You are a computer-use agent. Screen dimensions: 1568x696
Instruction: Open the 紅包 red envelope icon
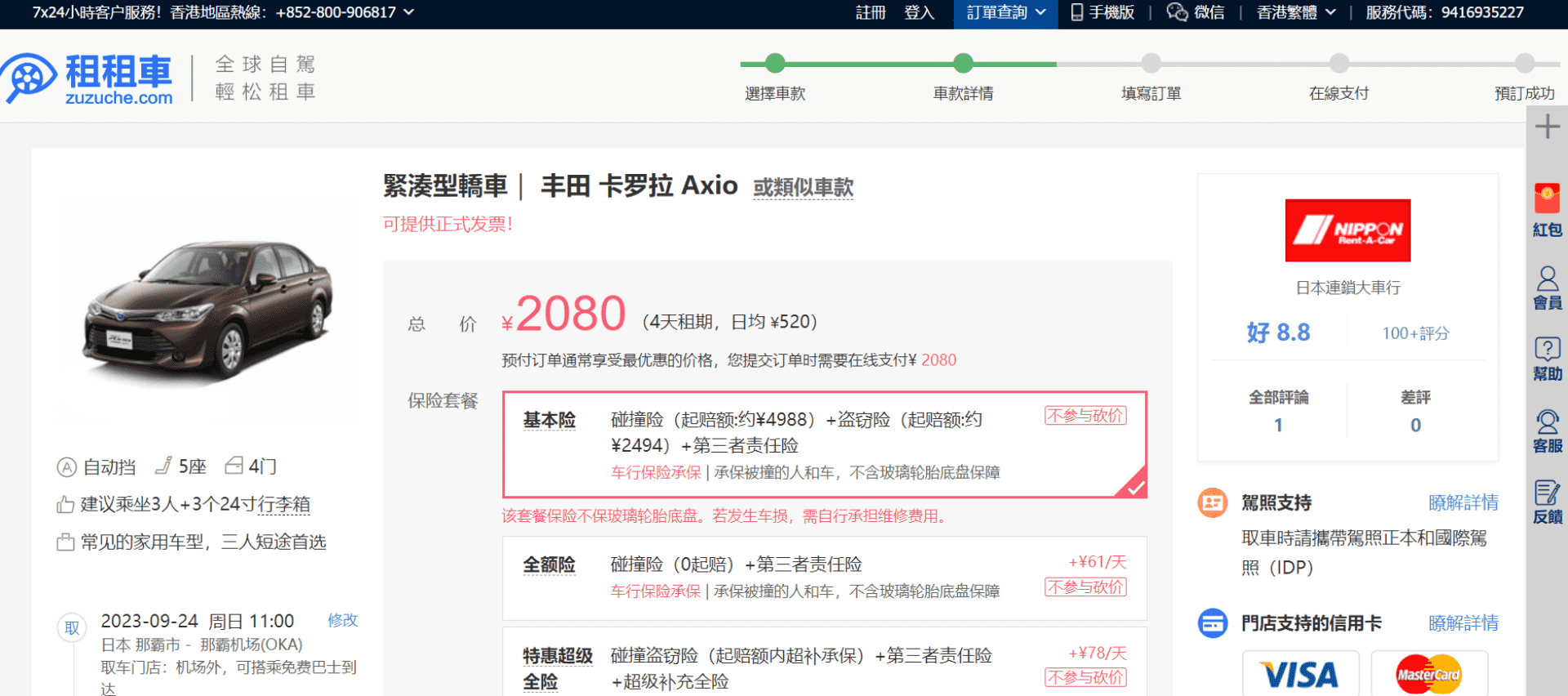coord(1547,210)
